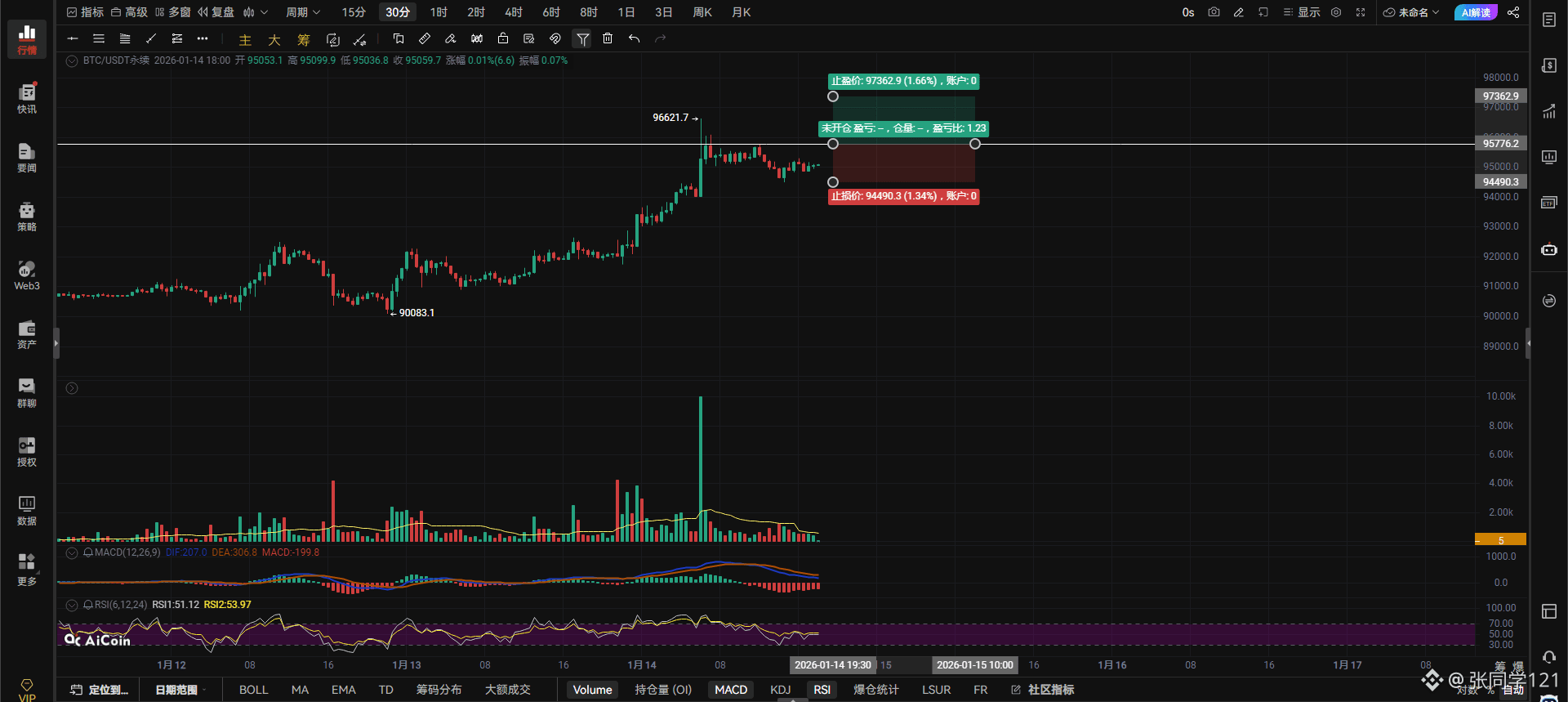Click the lock drawings icon

[x=503, y=38]
